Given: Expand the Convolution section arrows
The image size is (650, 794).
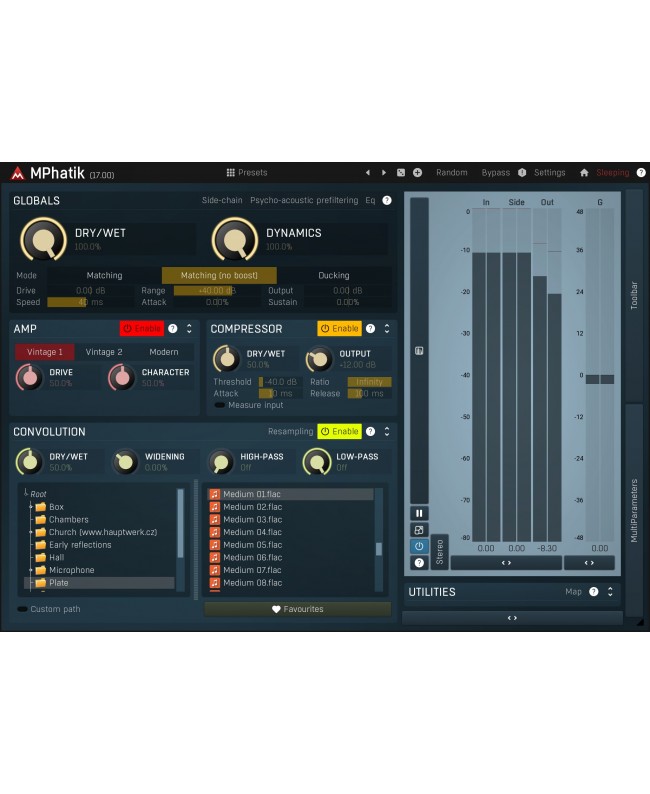Looking at the screenshot, I should pos(387,431).
